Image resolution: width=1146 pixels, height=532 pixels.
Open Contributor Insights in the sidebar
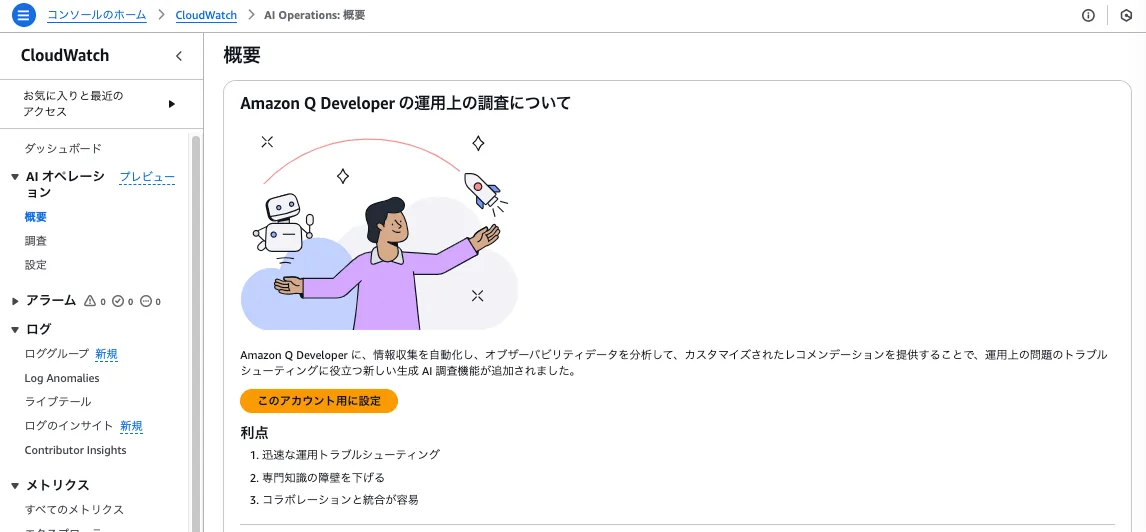(x=75, y=450)
